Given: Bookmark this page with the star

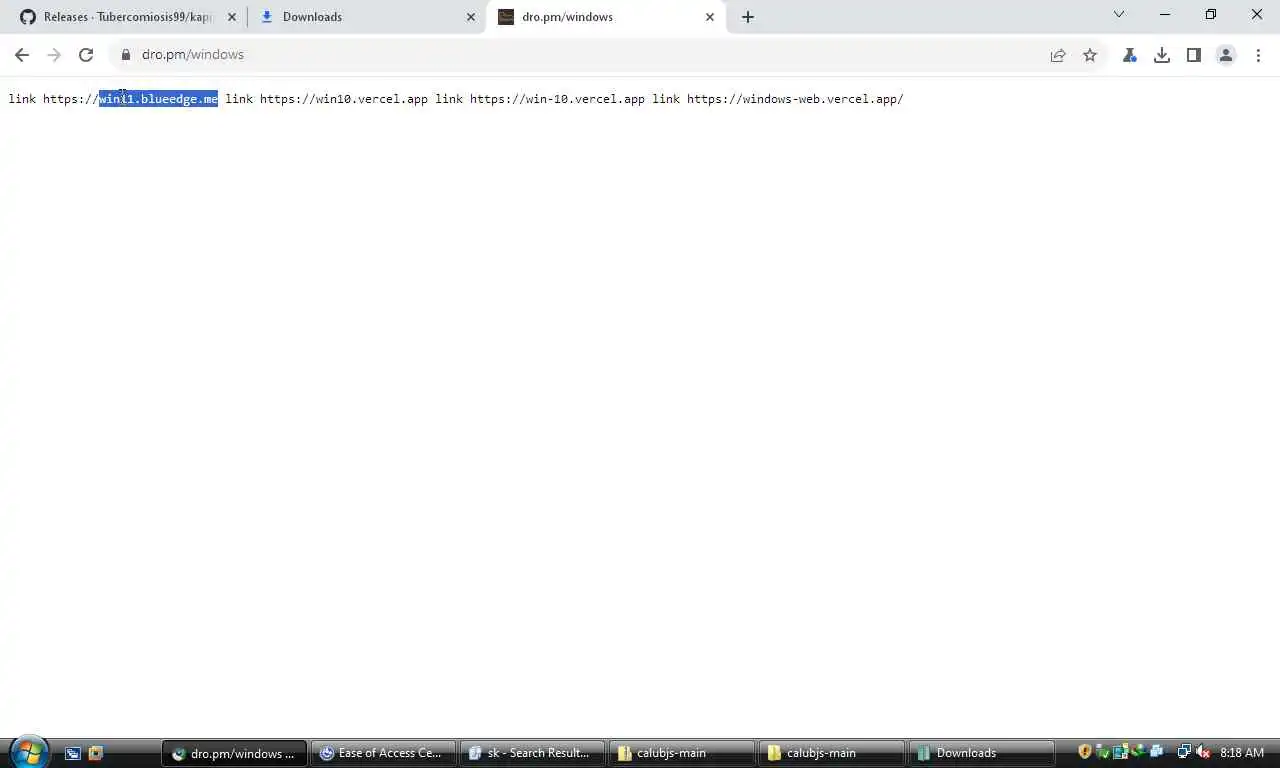Looking at the screenshot, I should (x=1090, y=55).
